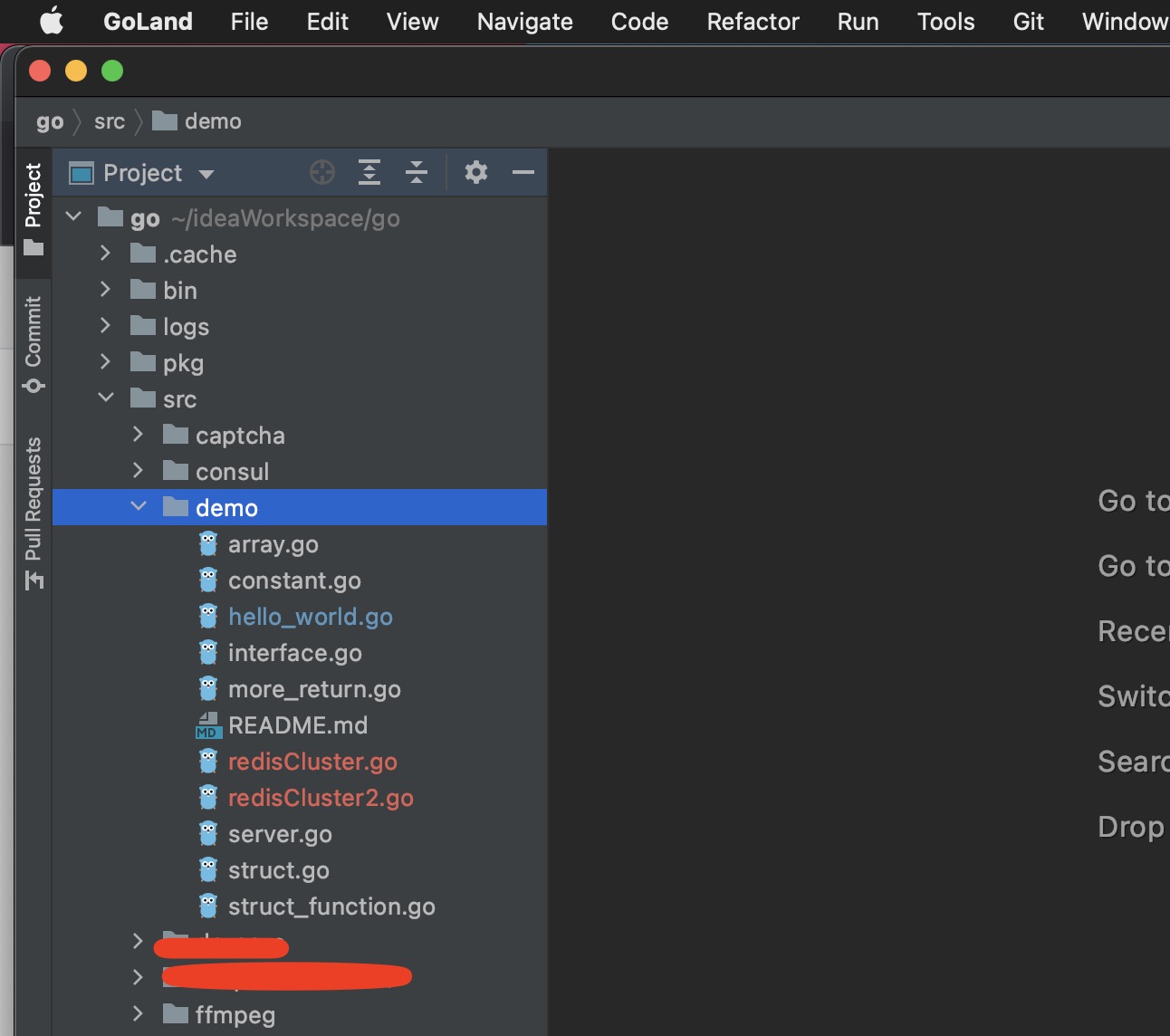Select the .cache folder icon
Screen dimensions: 1170x1036
pyautogui.click(x=143, y=253)
